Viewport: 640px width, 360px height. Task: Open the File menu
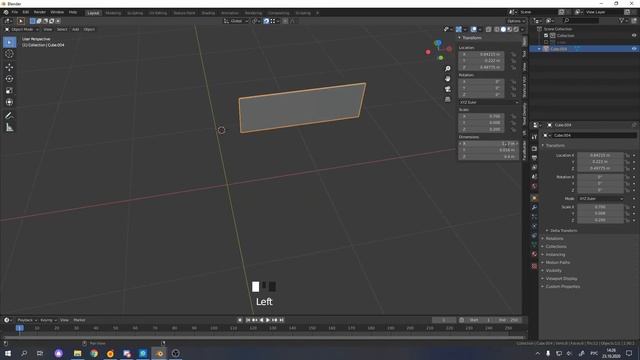[x=15, y=12]
